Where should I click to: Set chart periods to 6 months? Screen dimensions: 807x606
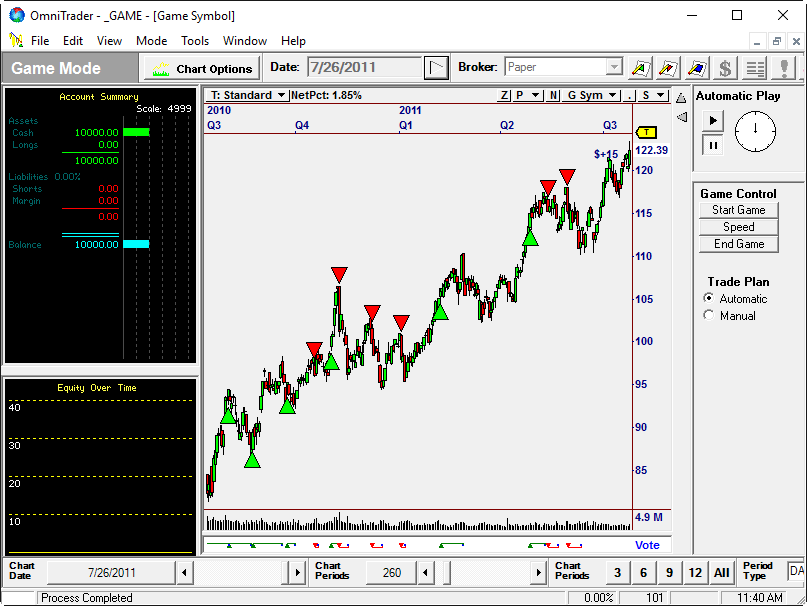[643, 573]
